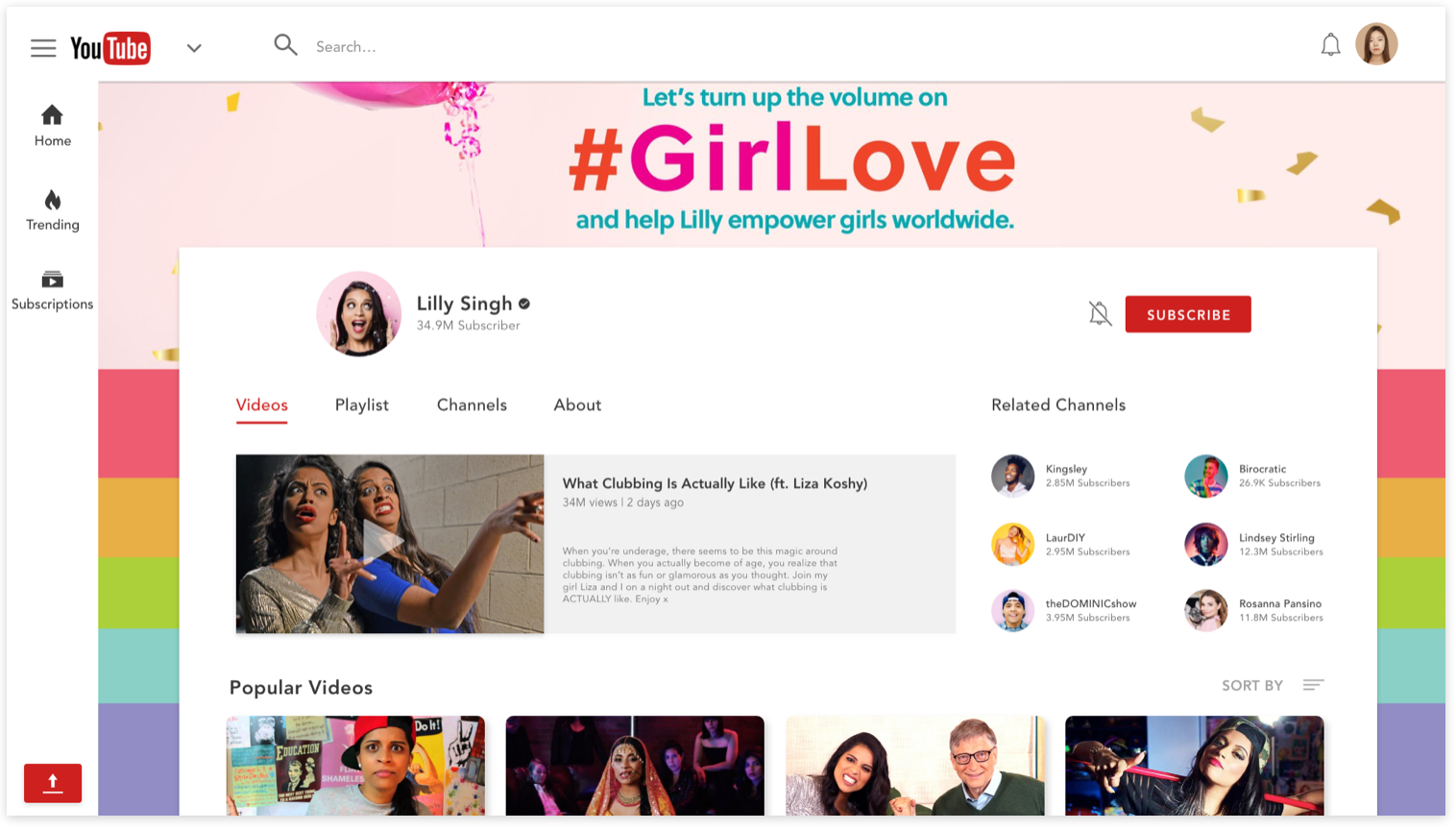Viewport: 1456px width, 830px height.
Task: Switch to the Playlist tab
Action: coord(362,405)
